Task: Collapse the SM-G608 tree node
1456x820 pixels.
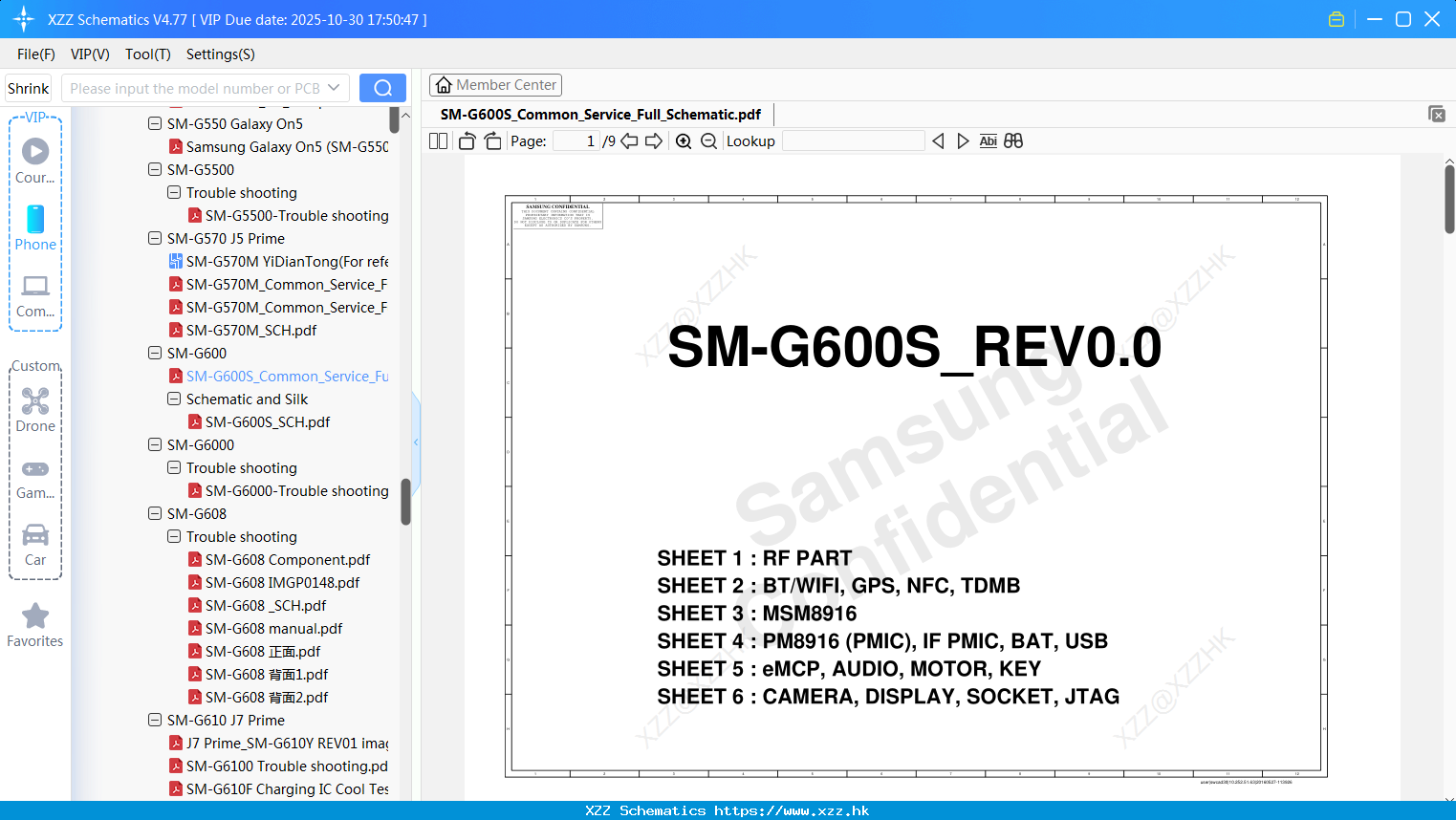Action: point(155,513)
